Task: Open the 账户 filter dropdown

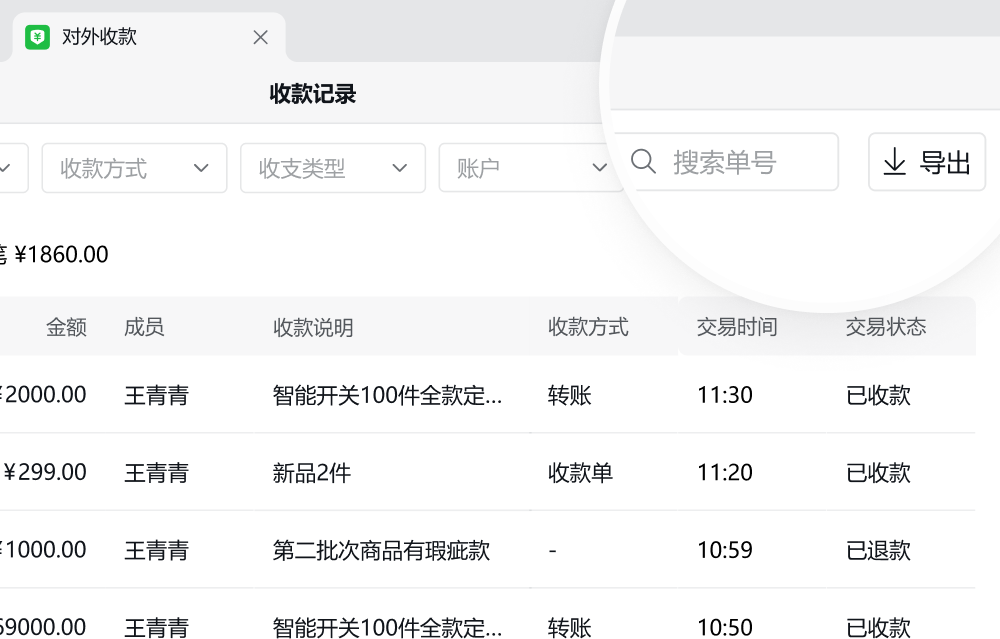Action: pyautogui.click(x=531, y=168)
